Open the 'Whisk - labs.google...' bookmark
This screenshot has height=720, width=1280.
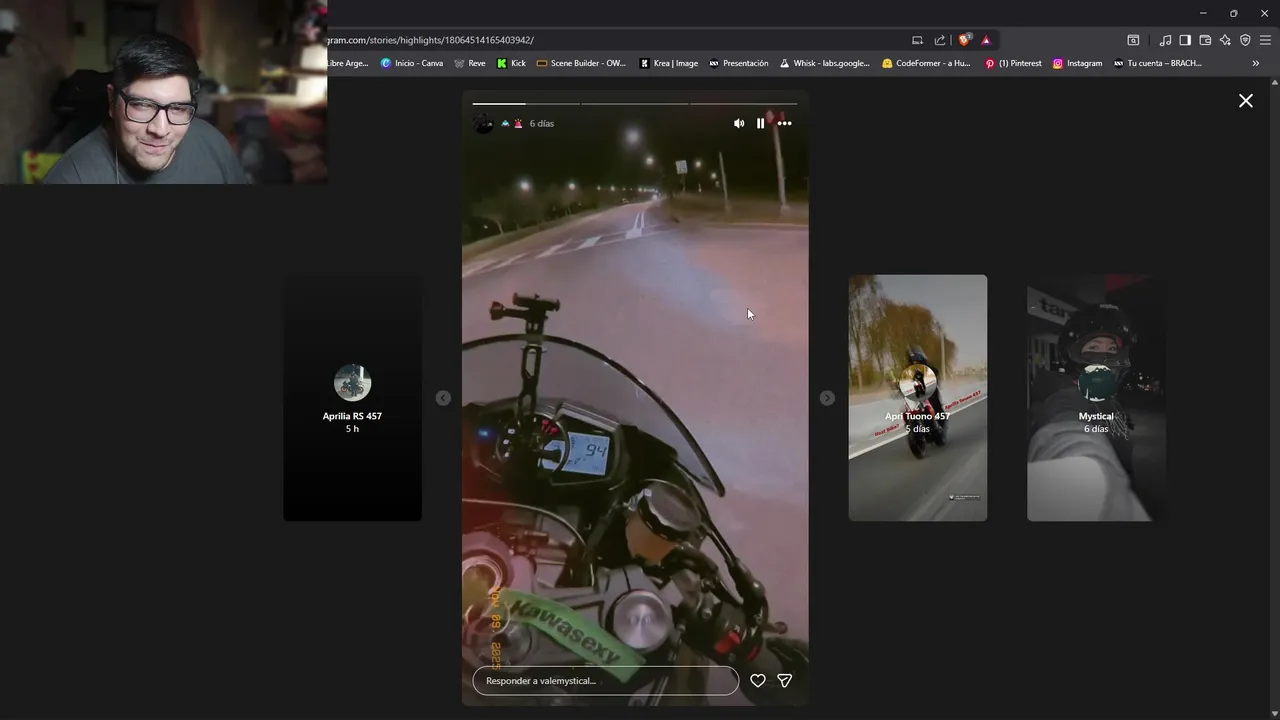(825, 63)
